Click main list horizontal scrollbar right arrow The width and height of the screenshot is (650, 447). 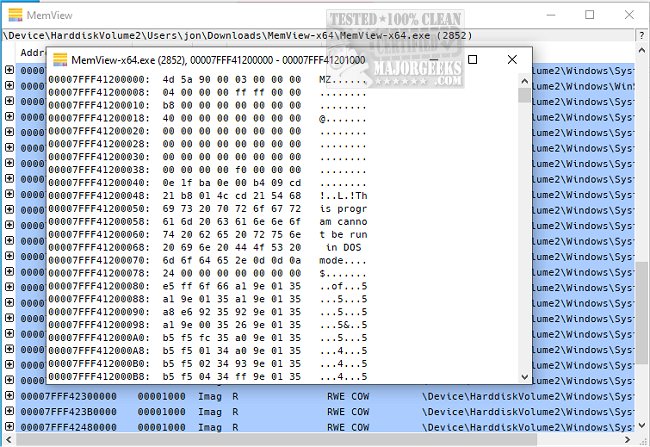click(628, 439)
